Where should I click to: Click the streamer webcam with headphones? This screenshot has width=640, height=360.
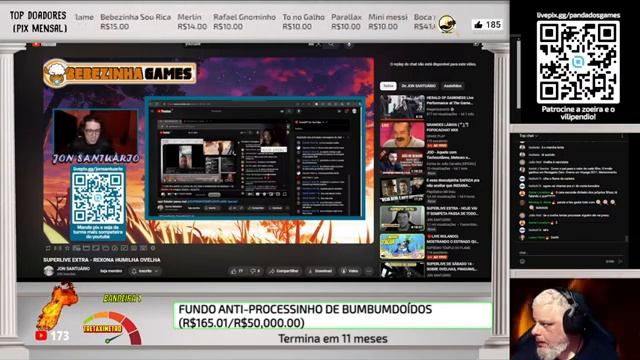click(575, 320)
